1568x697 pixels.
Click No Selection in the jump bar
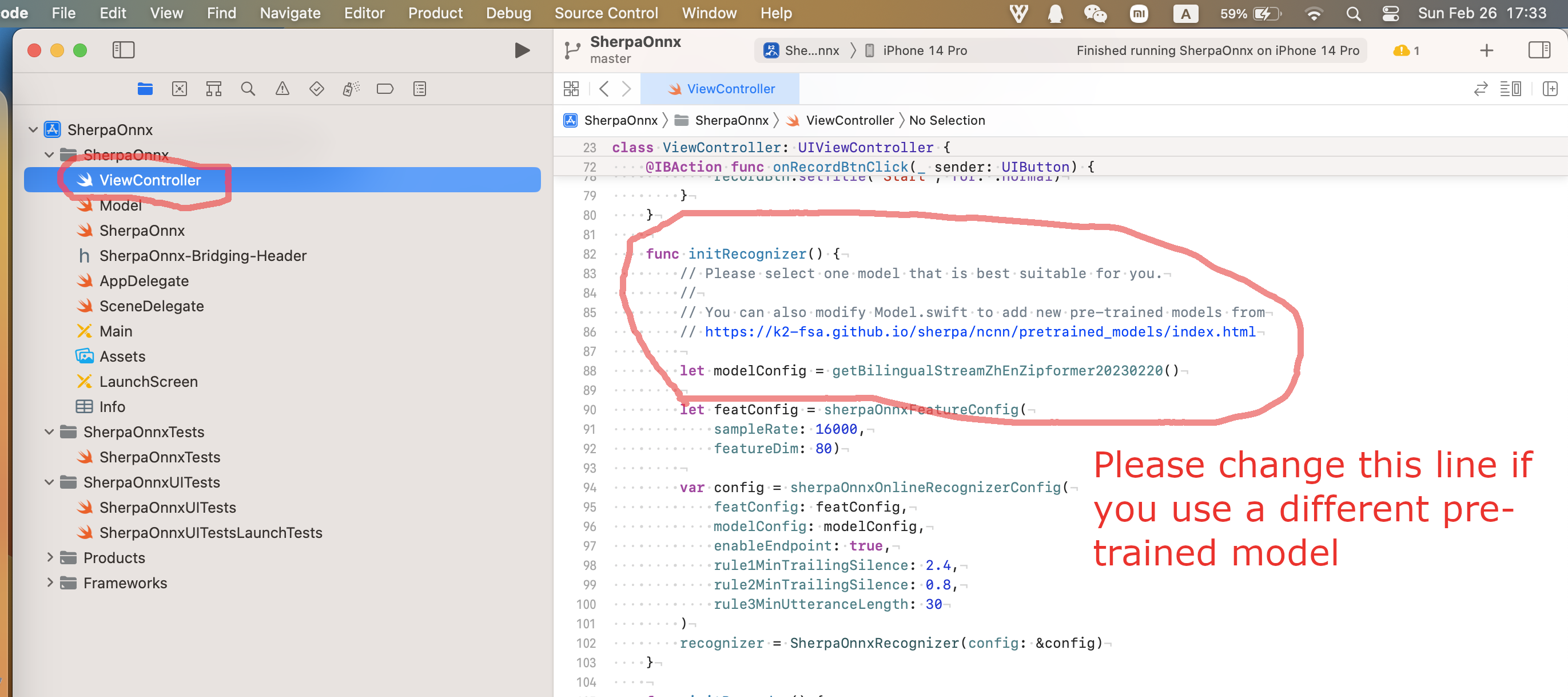pos(946,121)
